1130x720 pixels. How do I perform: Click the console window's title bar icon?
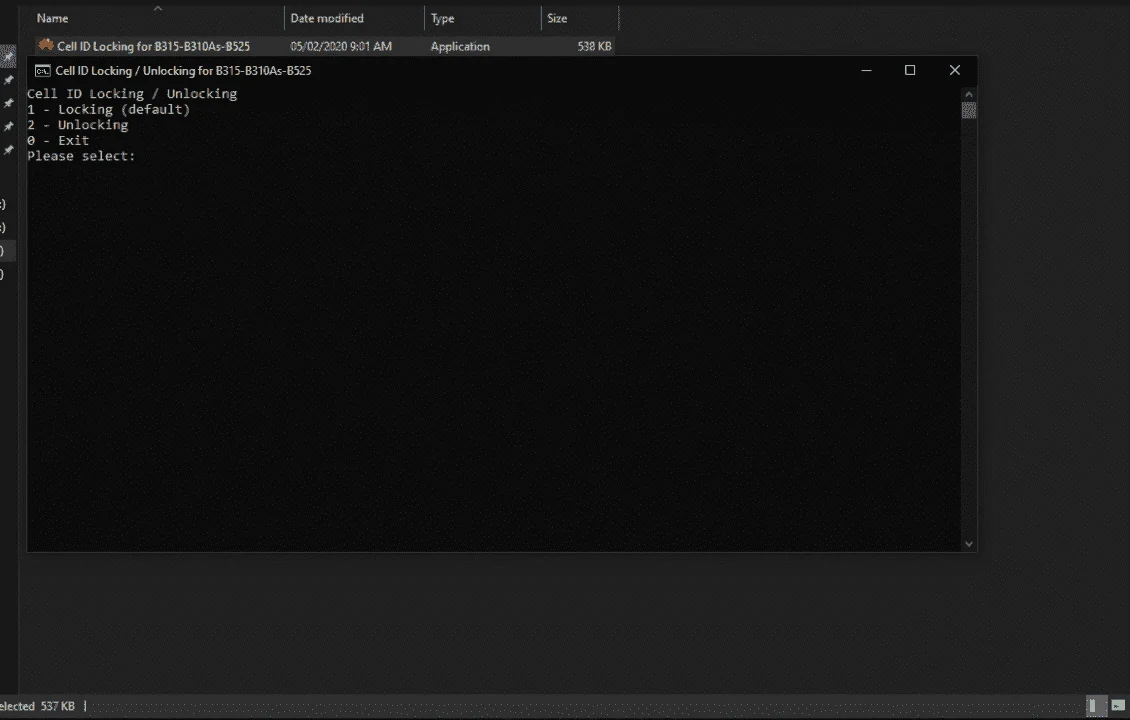[43, 71]
